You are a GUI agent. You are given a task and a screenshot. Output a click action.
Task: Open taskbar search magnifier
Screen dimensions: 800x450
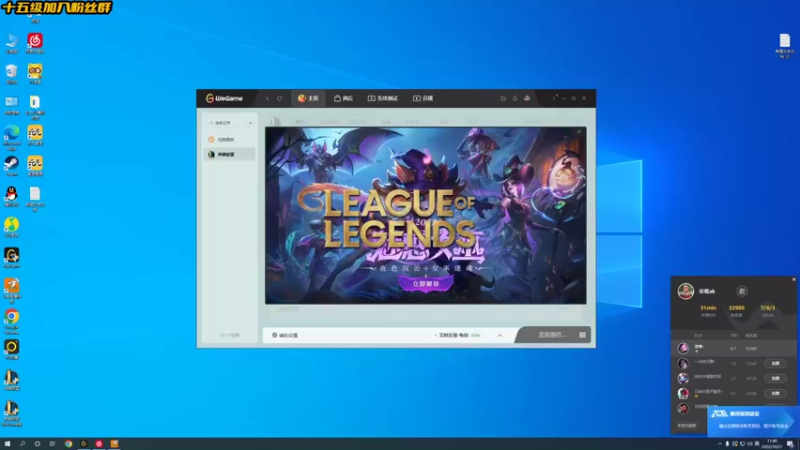coord(22,444)
